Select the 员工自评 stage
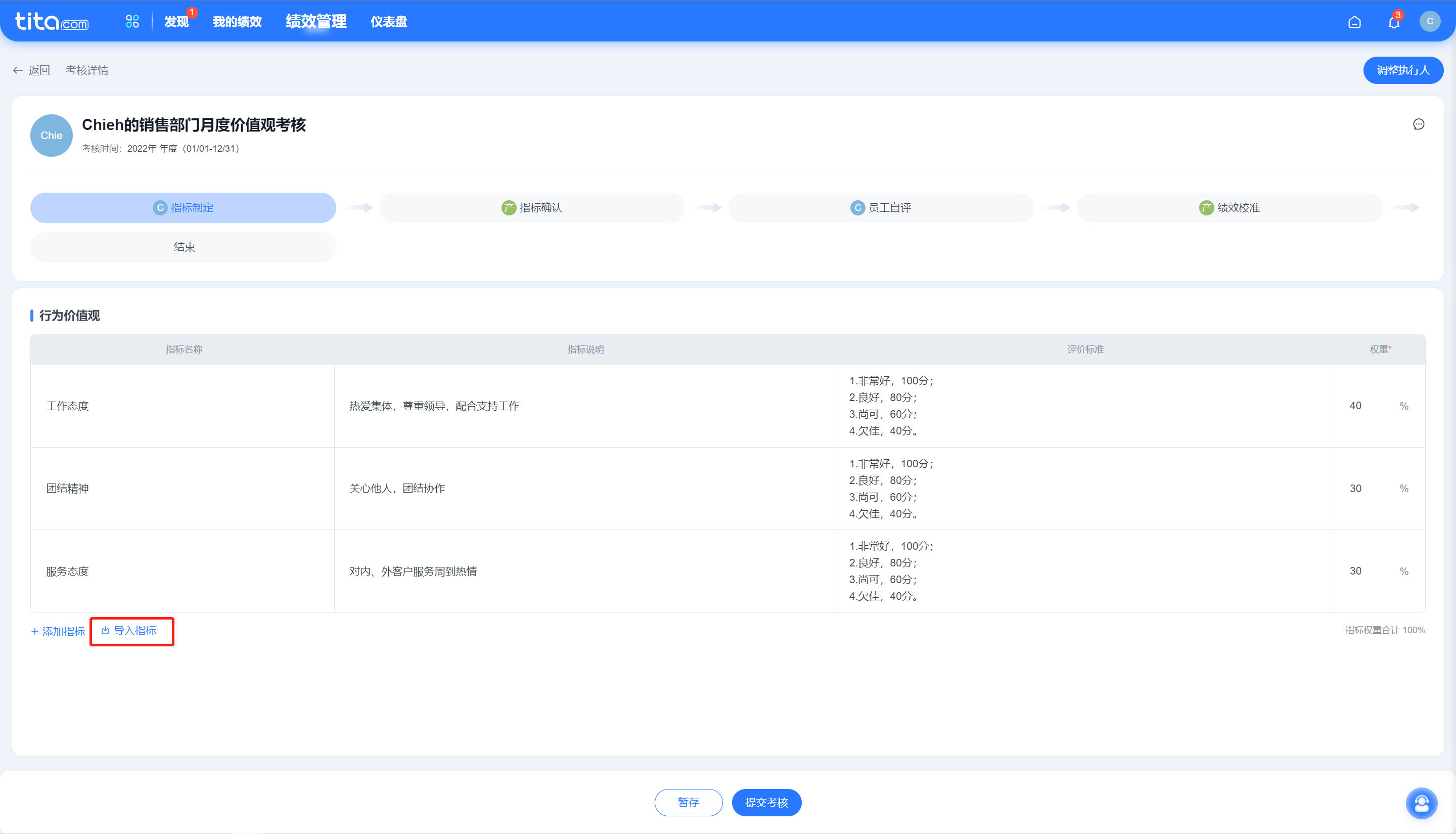This screenshot has height=834, width=1456. click(x=881, y=207)
